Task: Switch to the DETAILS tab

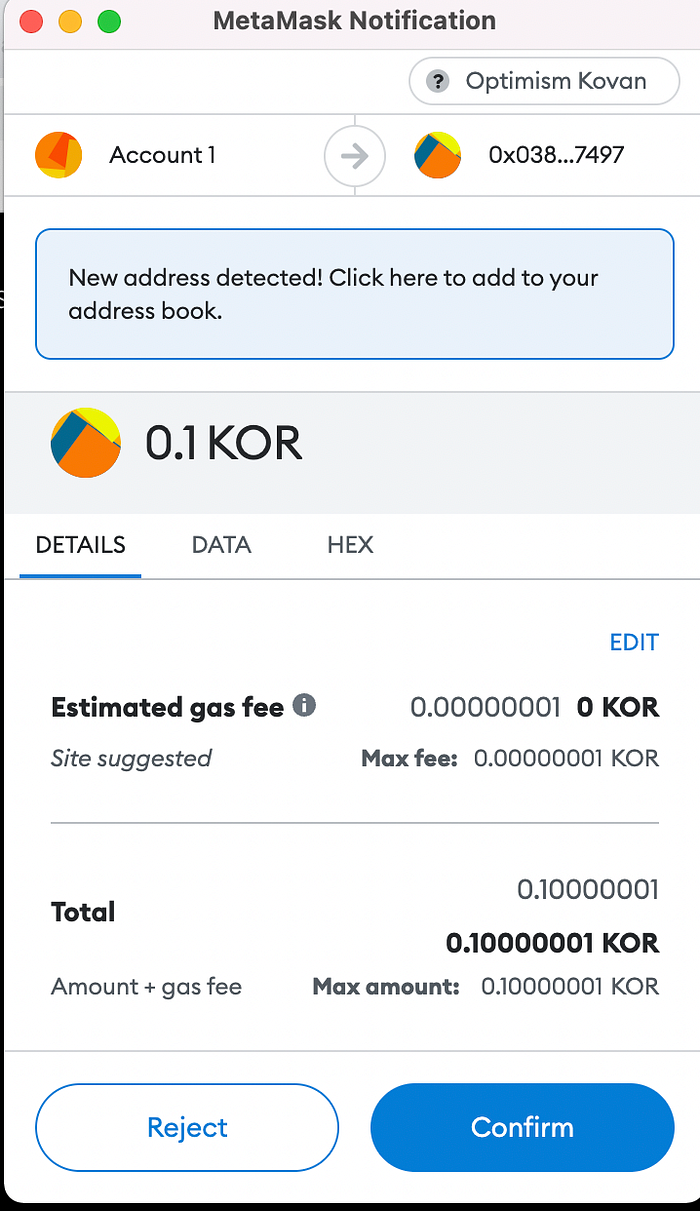Action: pyautogui.click(x=80, y=545)
